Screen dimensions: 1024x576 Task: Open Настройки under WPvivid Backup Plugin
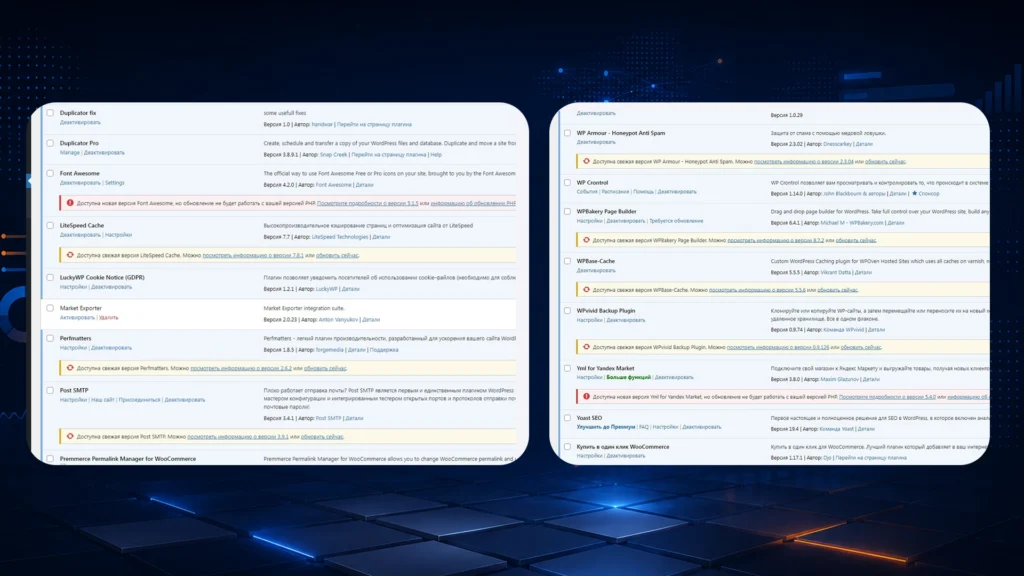click(x=590, y=320)
